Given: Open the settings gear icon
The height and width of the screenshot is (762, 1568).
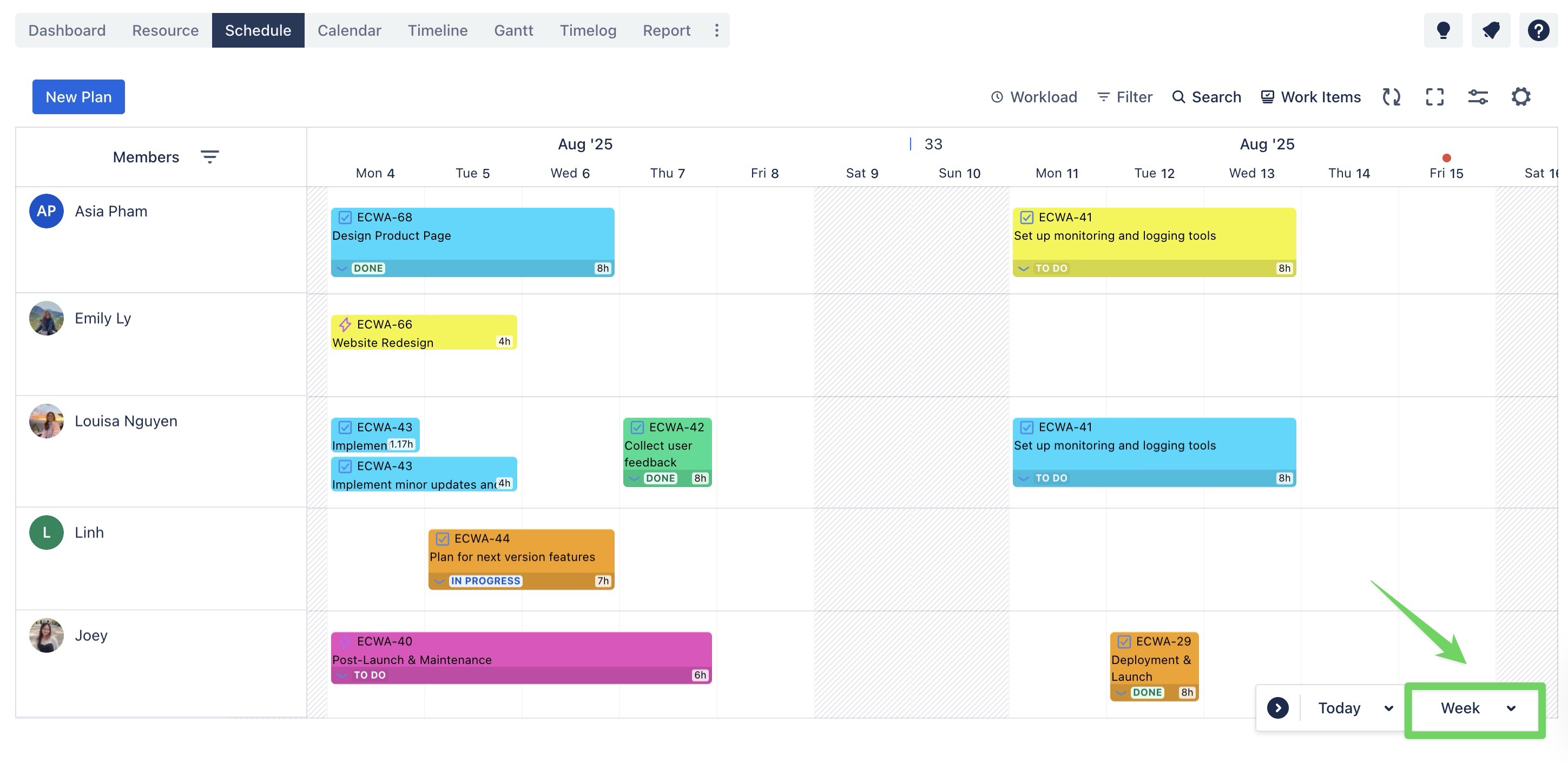Looking at the screenshot, I should [x=1520, y=97].
